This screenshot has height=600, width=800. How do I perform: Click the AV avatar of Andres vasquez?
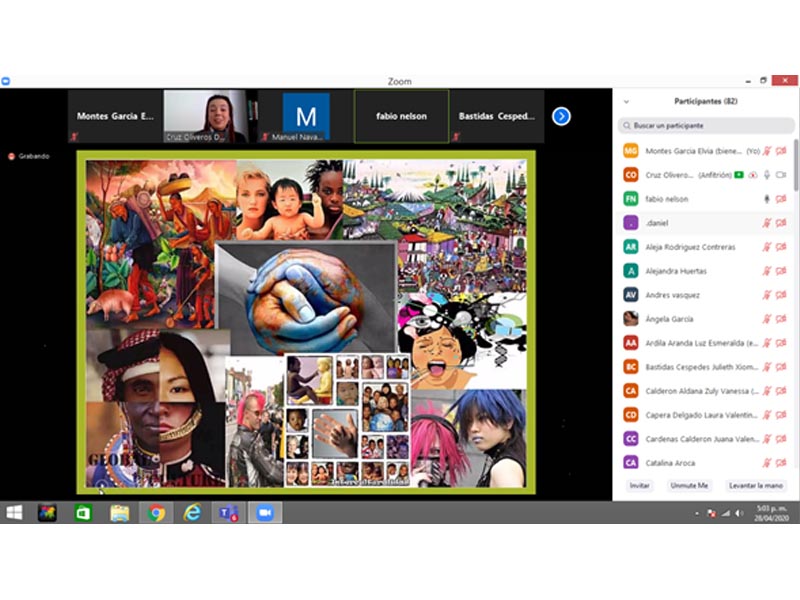(631, 295)
